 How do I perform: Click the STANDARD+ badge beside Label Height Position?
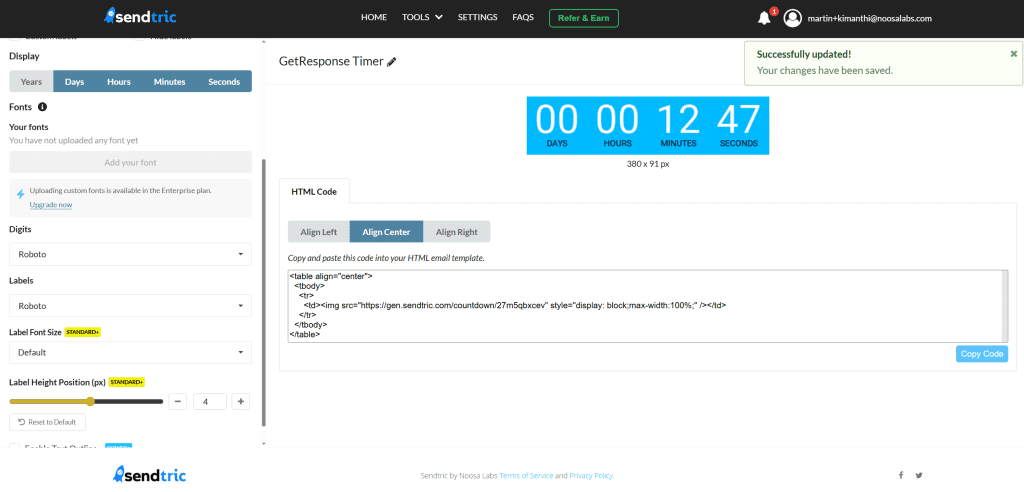(x=126, y=382)
